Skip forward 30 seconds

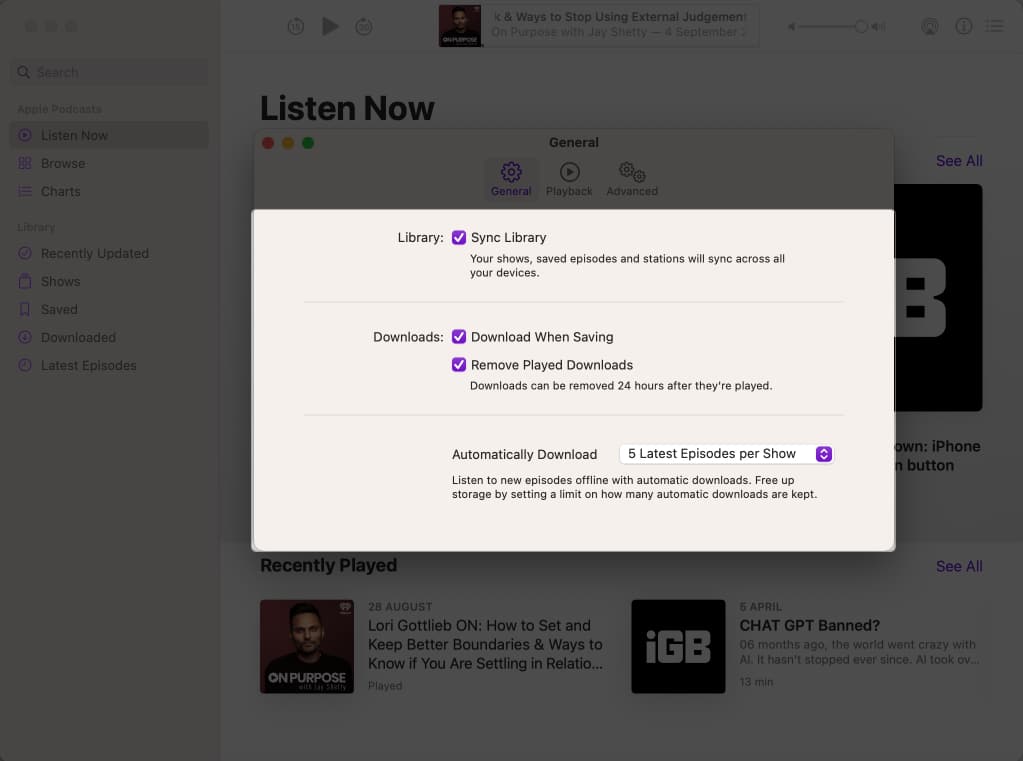364,27
